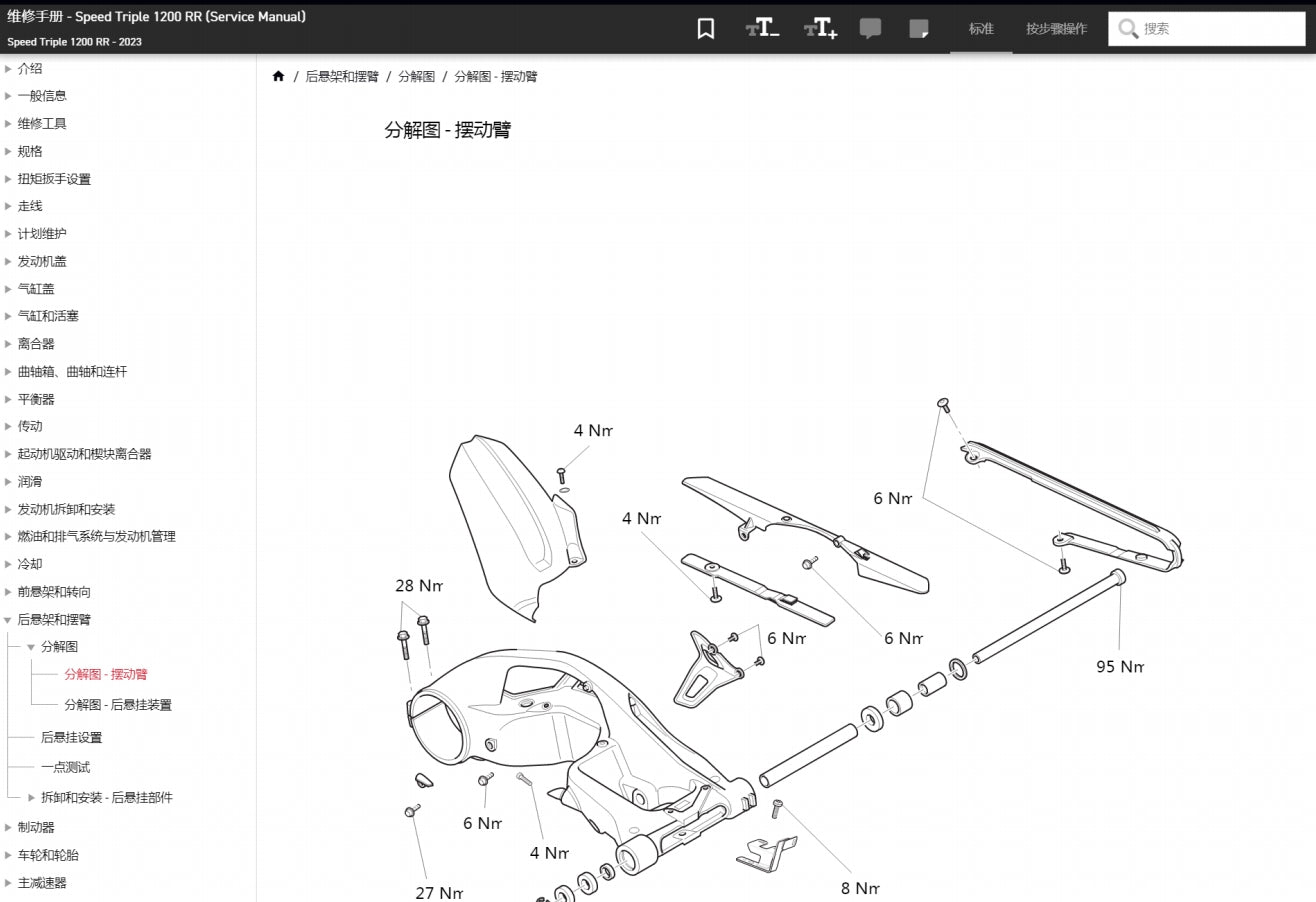The width and height of the screenshot is (1316, 902).
Task: Increase text size using the tT+ icon
Action: tap(820, 28)
